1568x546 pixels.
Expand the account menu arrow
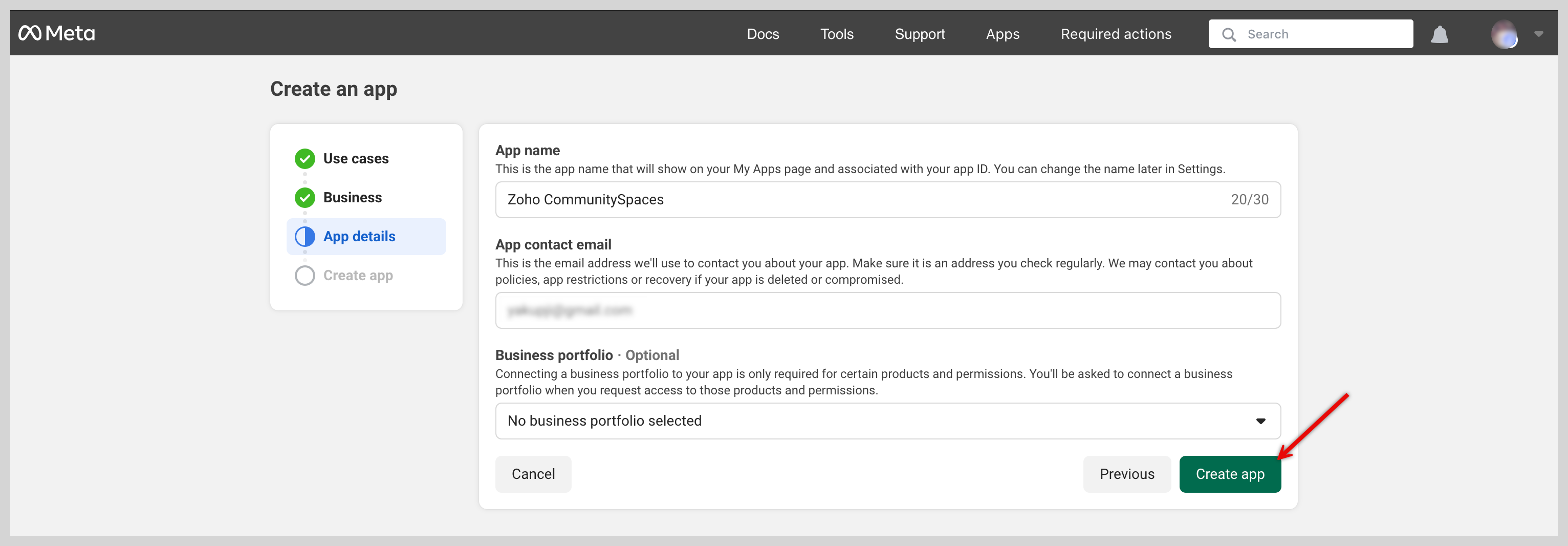(1538, 34)
